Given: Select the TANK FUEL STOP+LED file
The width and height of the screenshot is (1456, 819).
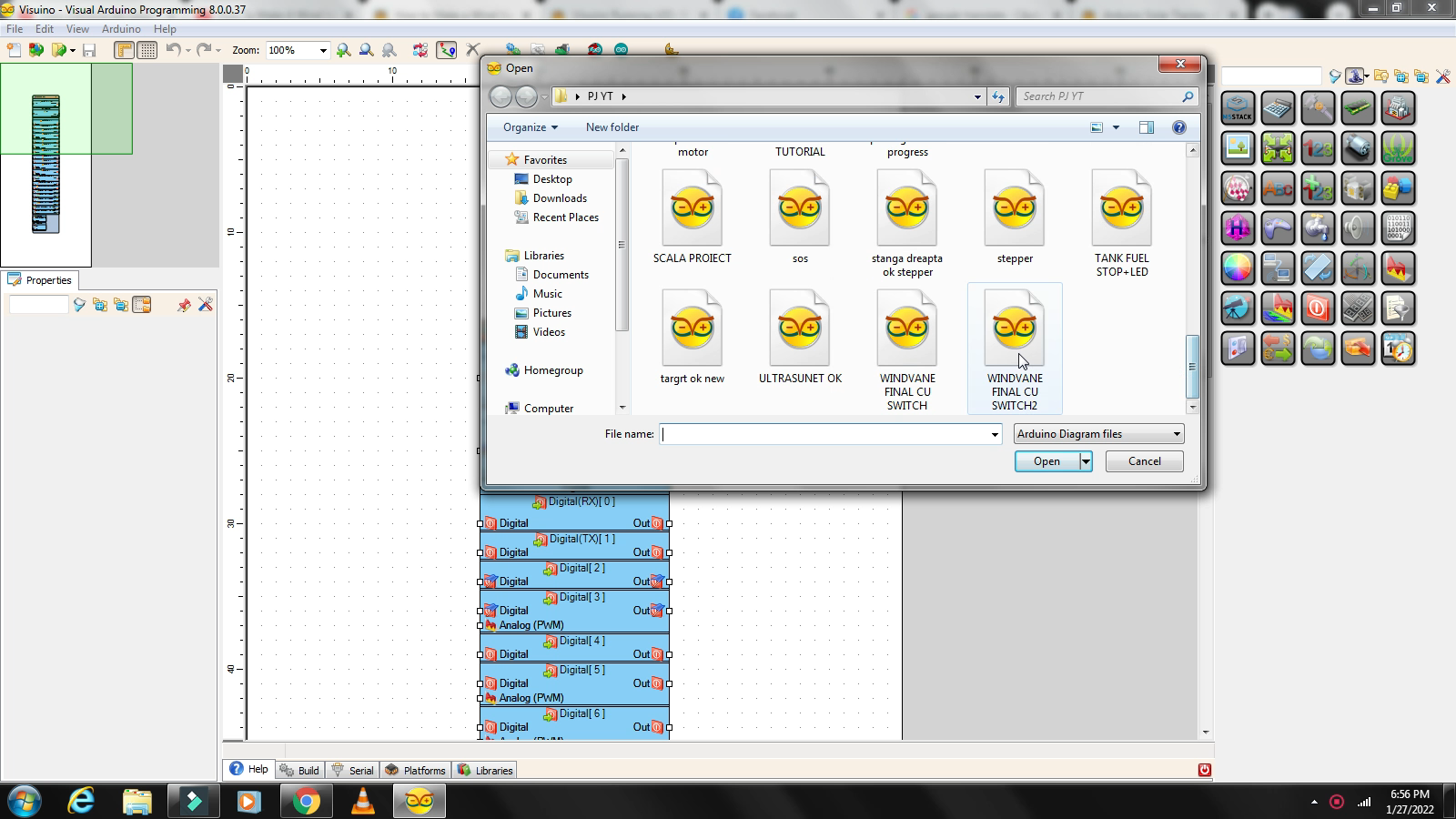Looking at the screenshot, I should click(1121, 225).
